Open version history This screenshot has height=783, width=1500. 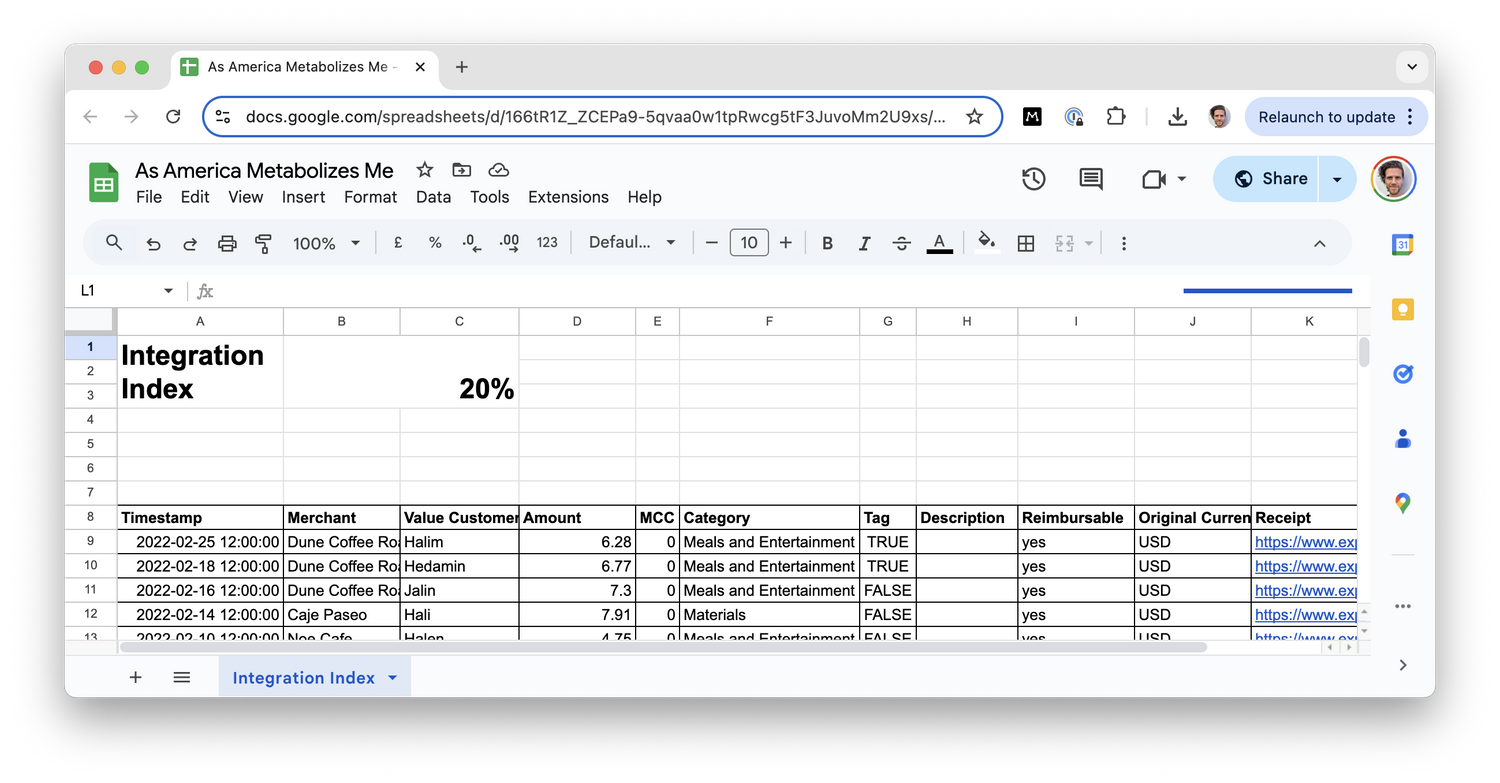pos(1033,178)
